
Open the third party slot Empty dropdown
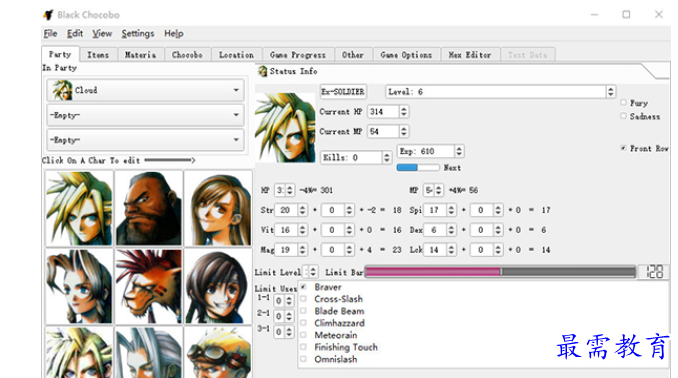tap(145, 140)
